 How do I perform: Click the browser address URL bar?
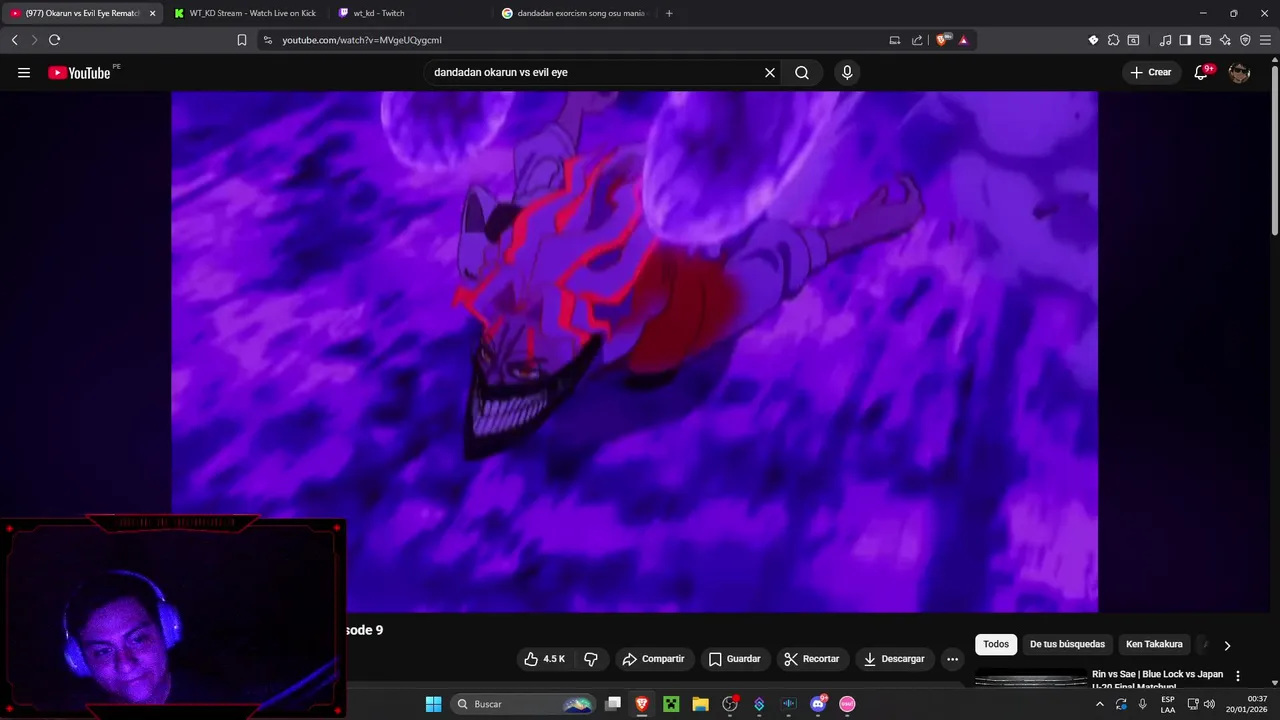[580, 40]
